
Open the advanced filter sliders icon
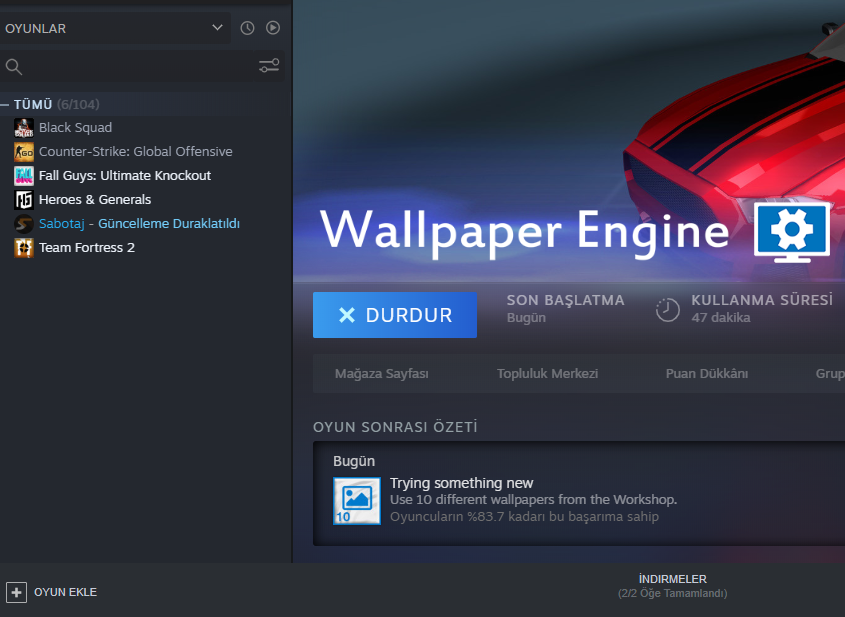pyautogui.click(x=269, y=66)
